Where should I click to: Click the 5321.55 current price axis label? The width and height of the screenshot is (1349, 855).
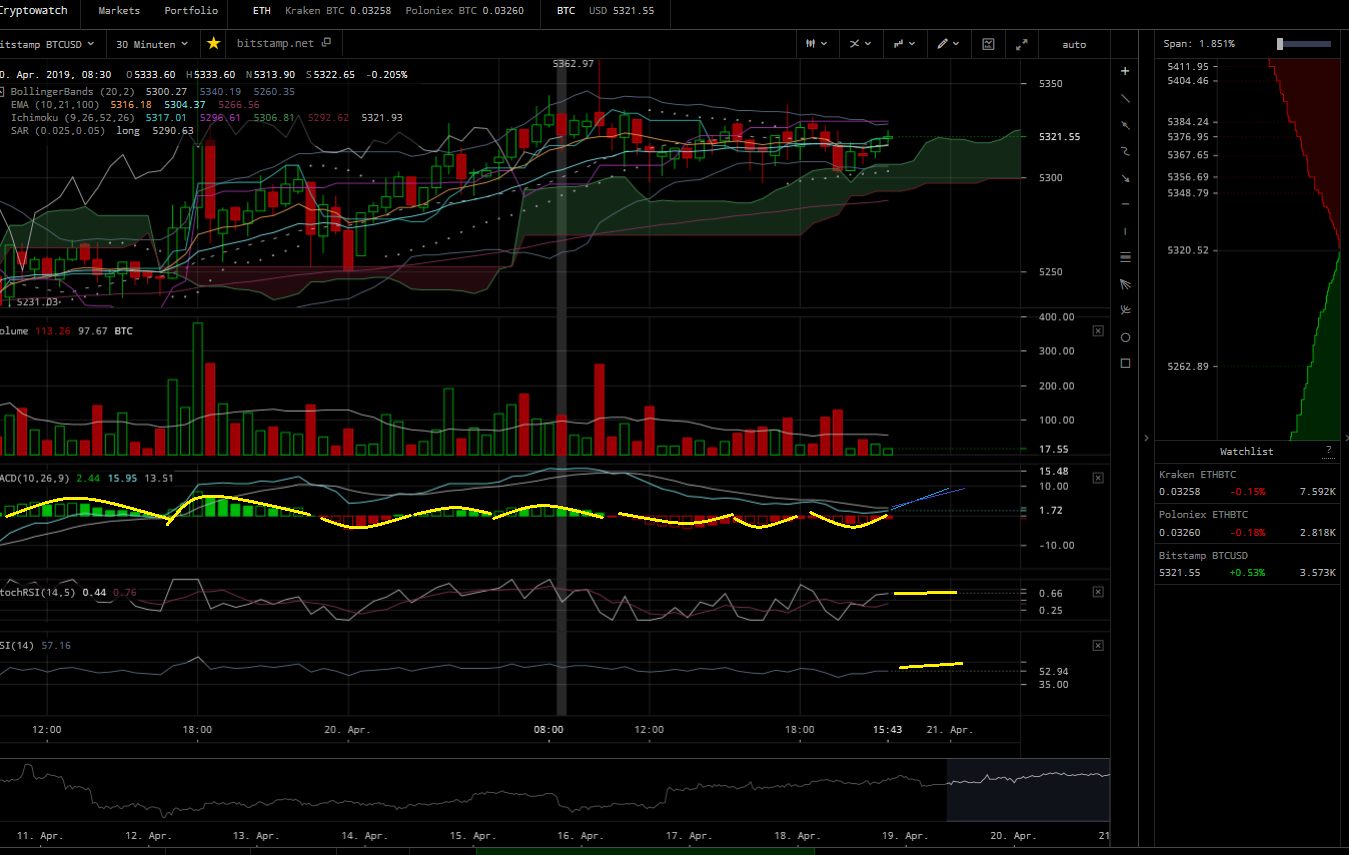click(x=1059, y=137)
